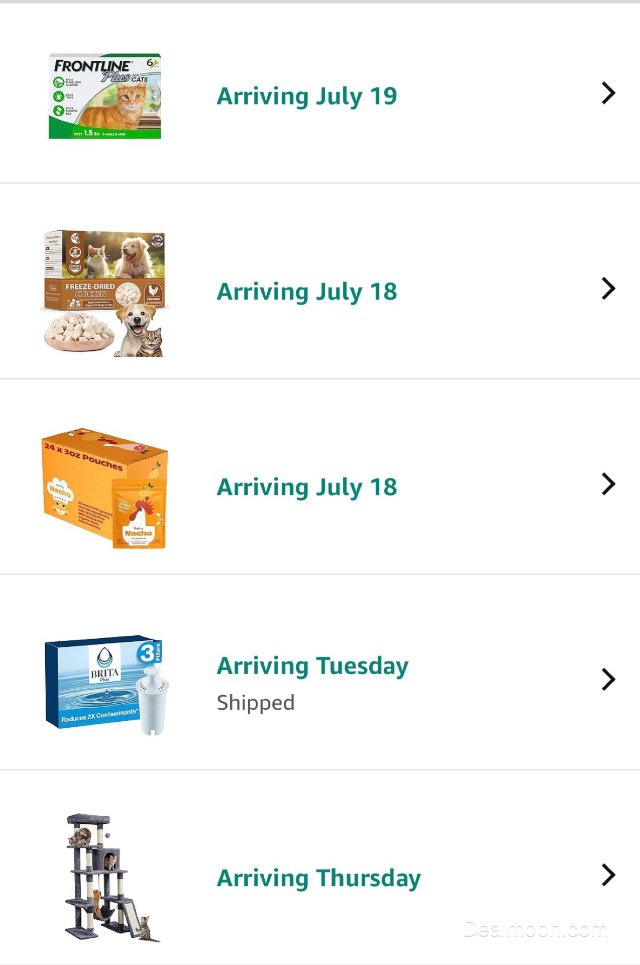Image resolution: width=640 pixels, height=965 pixels.
Task: Expand the Frontline order details chevron
Action: pos(608,92)
